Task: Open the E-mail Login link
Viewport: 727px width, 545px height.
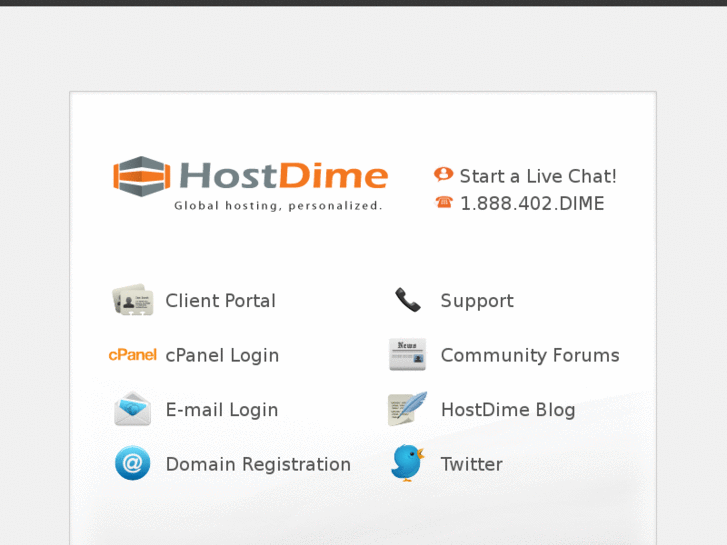Action: click(222, 410)
